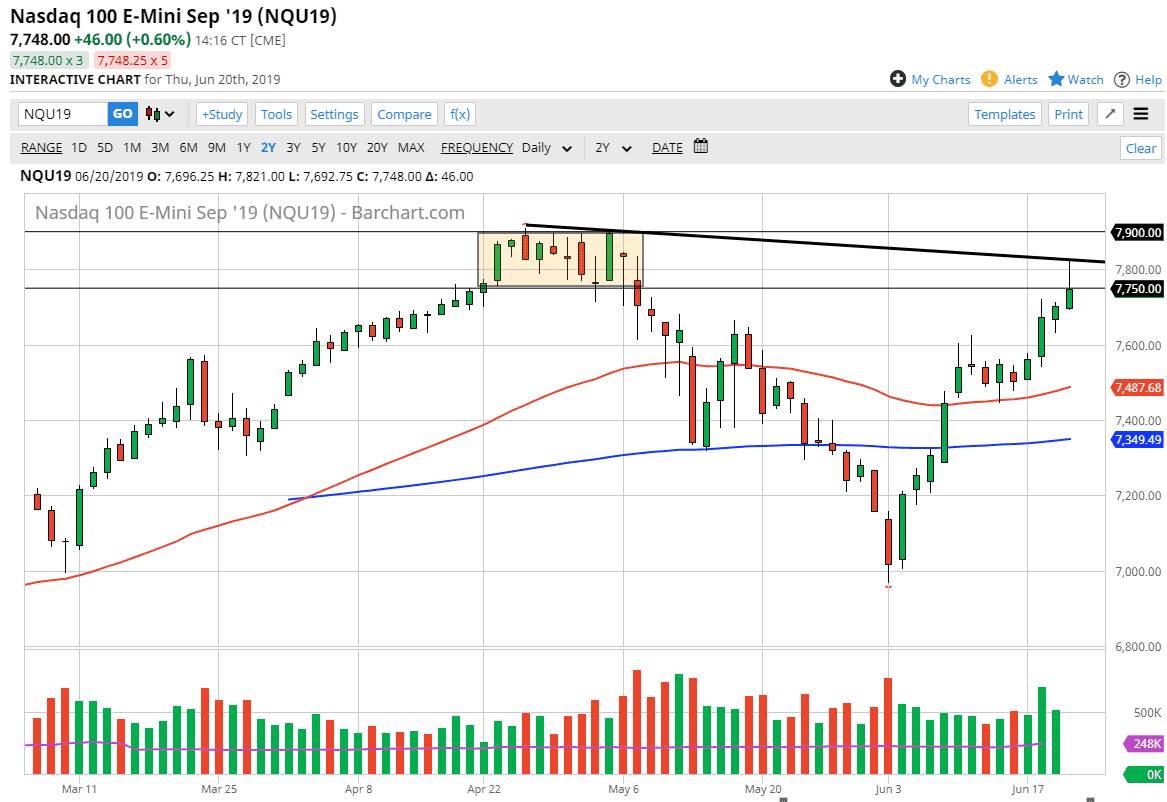The image size is (1167, 802).
Task: Click the My Charts plus icon
Action: [x=897, y=79]
